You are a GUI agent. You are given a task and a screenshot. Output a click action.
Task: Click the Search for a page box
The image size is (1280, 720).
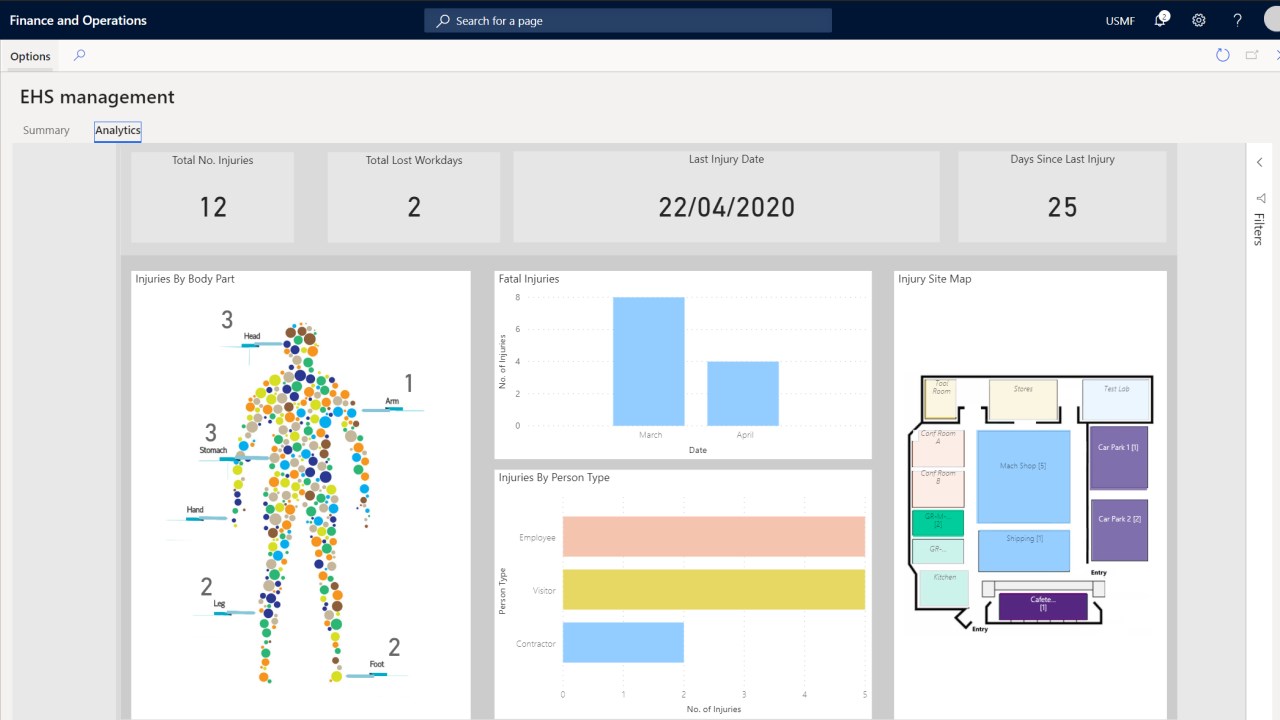(628, 20)
